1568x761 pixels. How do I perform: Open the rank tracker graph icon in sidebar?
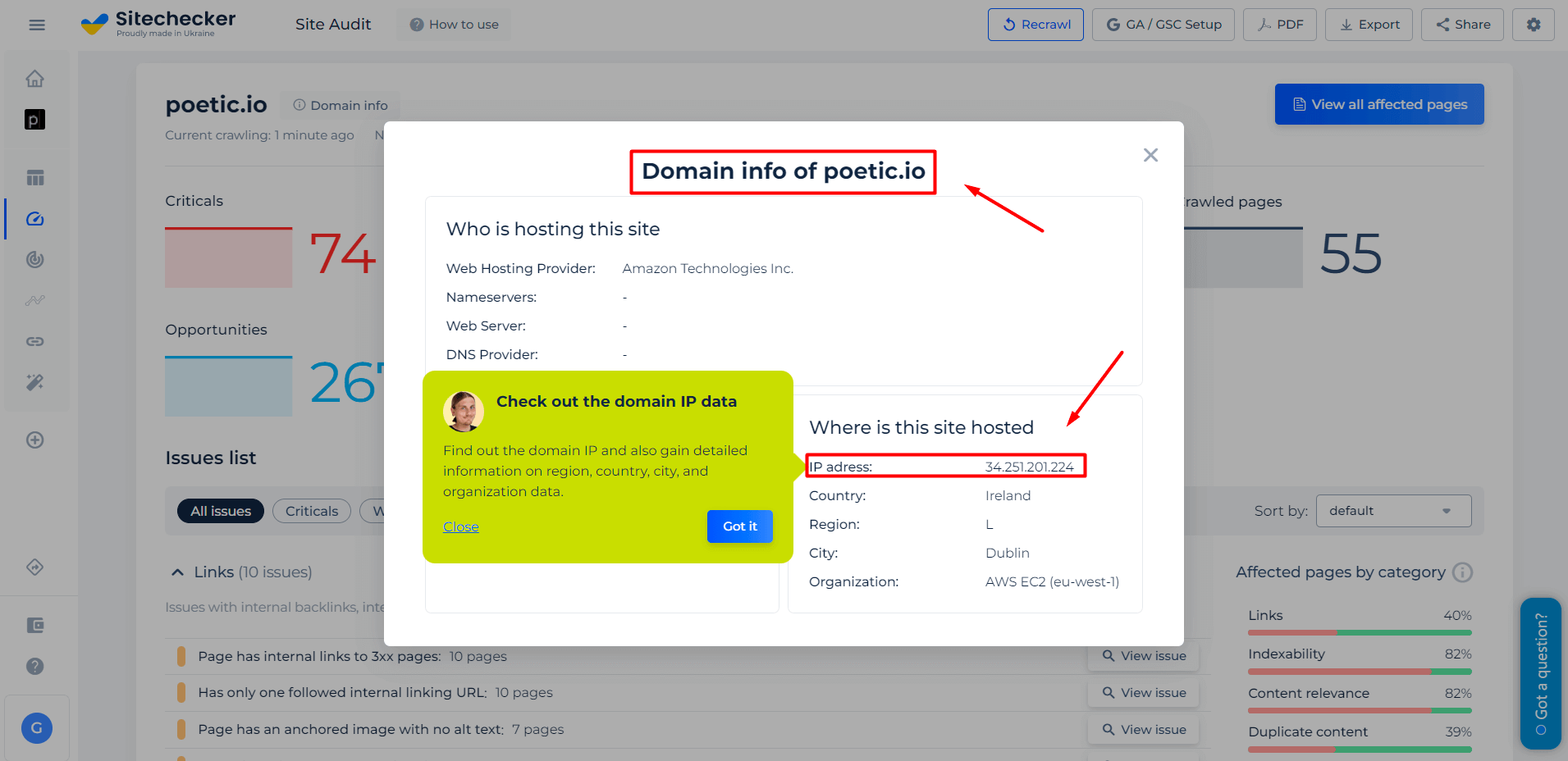click(34, 300)
